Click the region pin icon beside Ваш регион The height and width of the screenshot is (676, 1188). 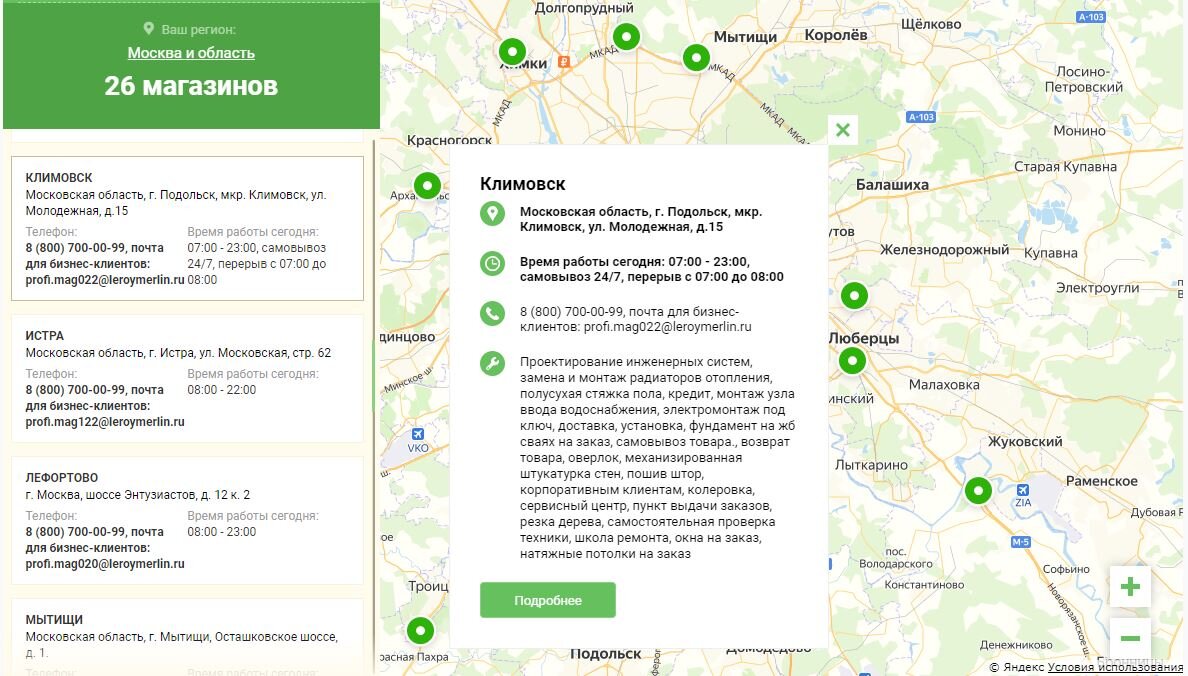pyautogui.click(x=148, y=29)
